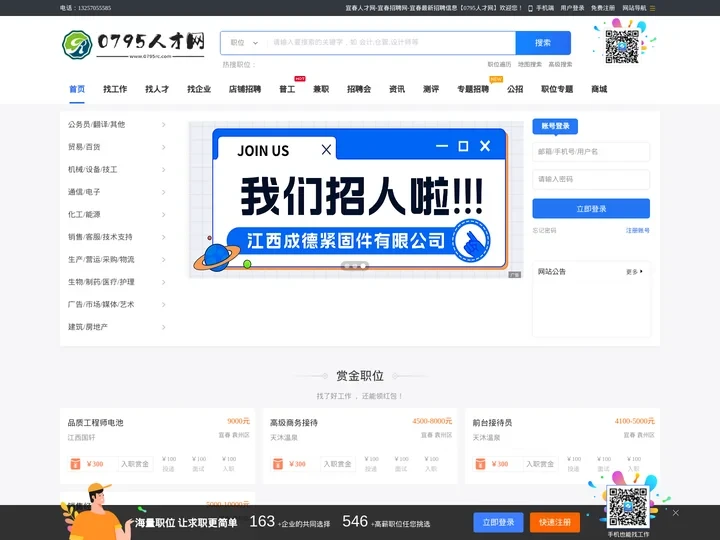This screenshot has width=720, height=540.
Task: Click 更多 in the 网站公告 panel
Action: [634, 272]
